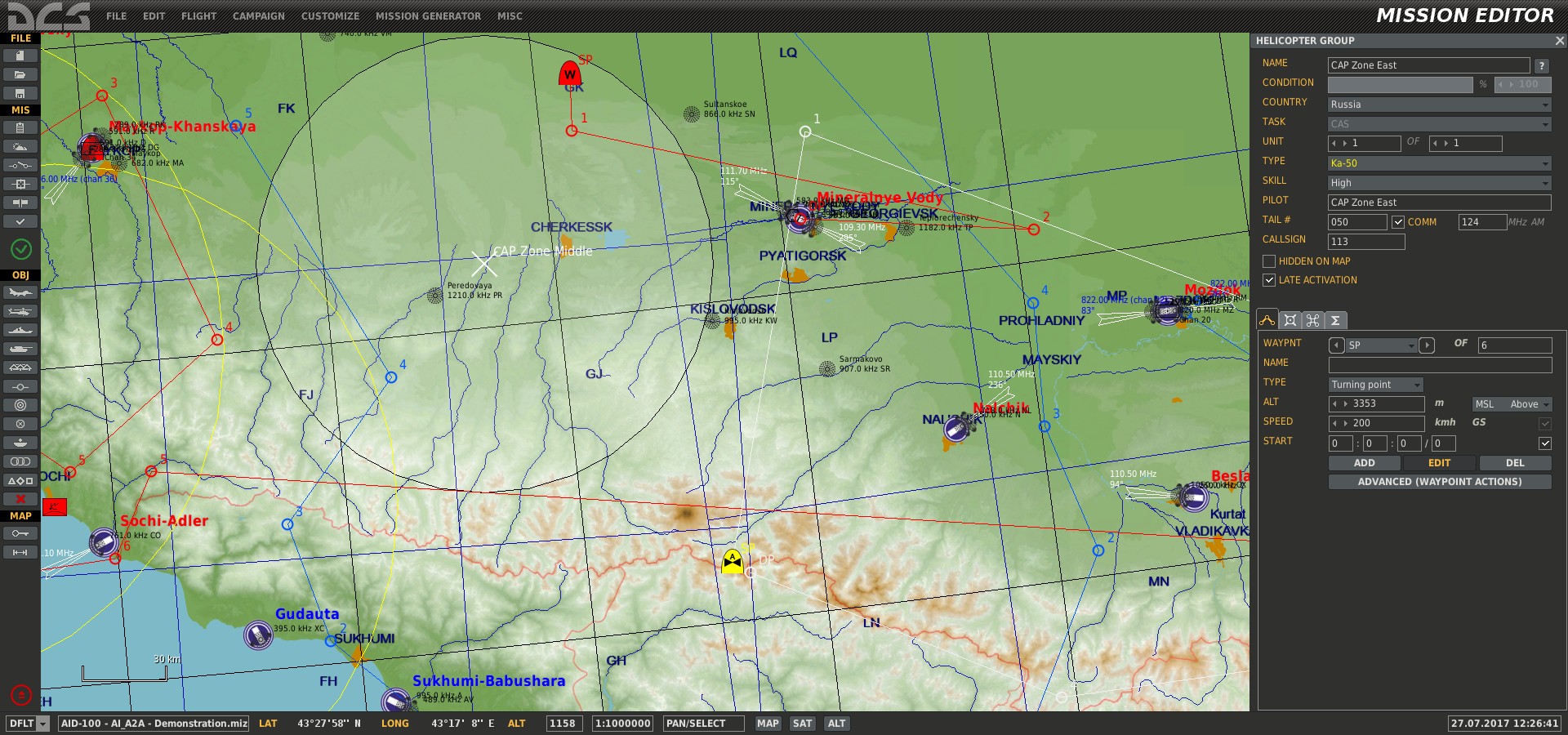1568x735 pixels.
Task: Toggle the COMM checkbox
Action: 1398,222
